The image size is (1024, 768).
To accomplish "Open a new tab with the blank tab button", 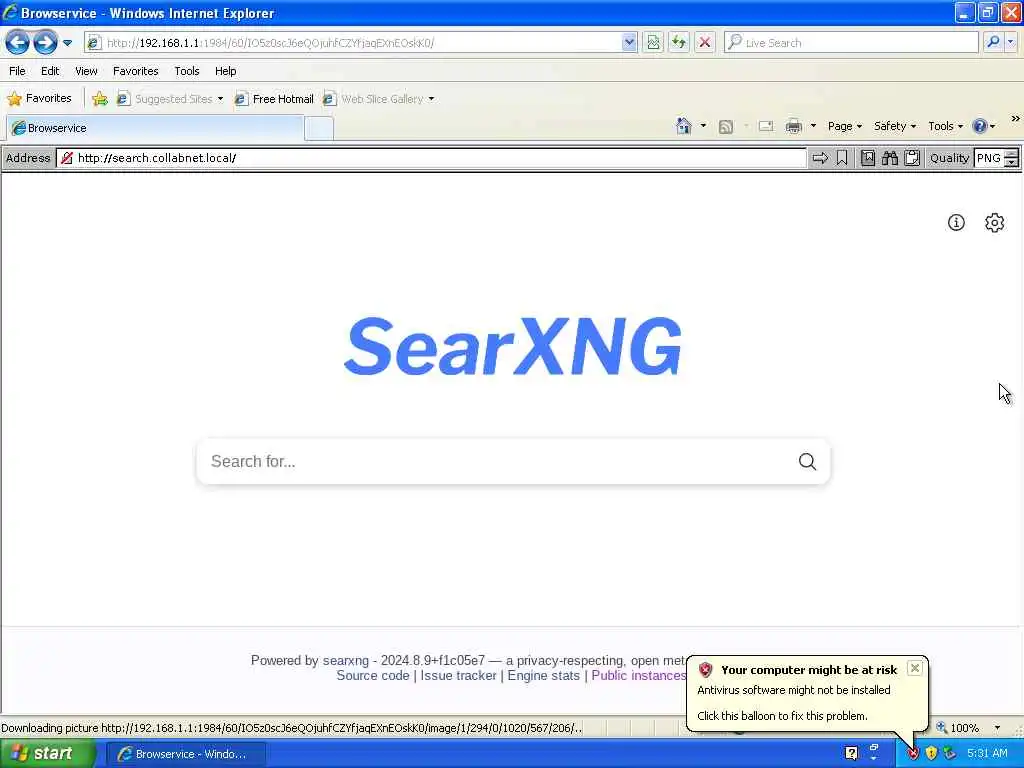I will point(319,129).
